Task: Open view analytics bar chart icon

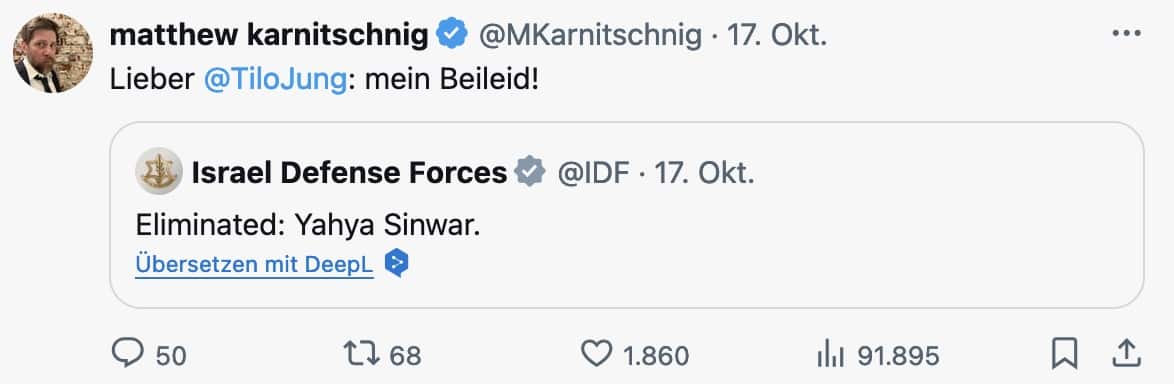Action: [831, 354]
